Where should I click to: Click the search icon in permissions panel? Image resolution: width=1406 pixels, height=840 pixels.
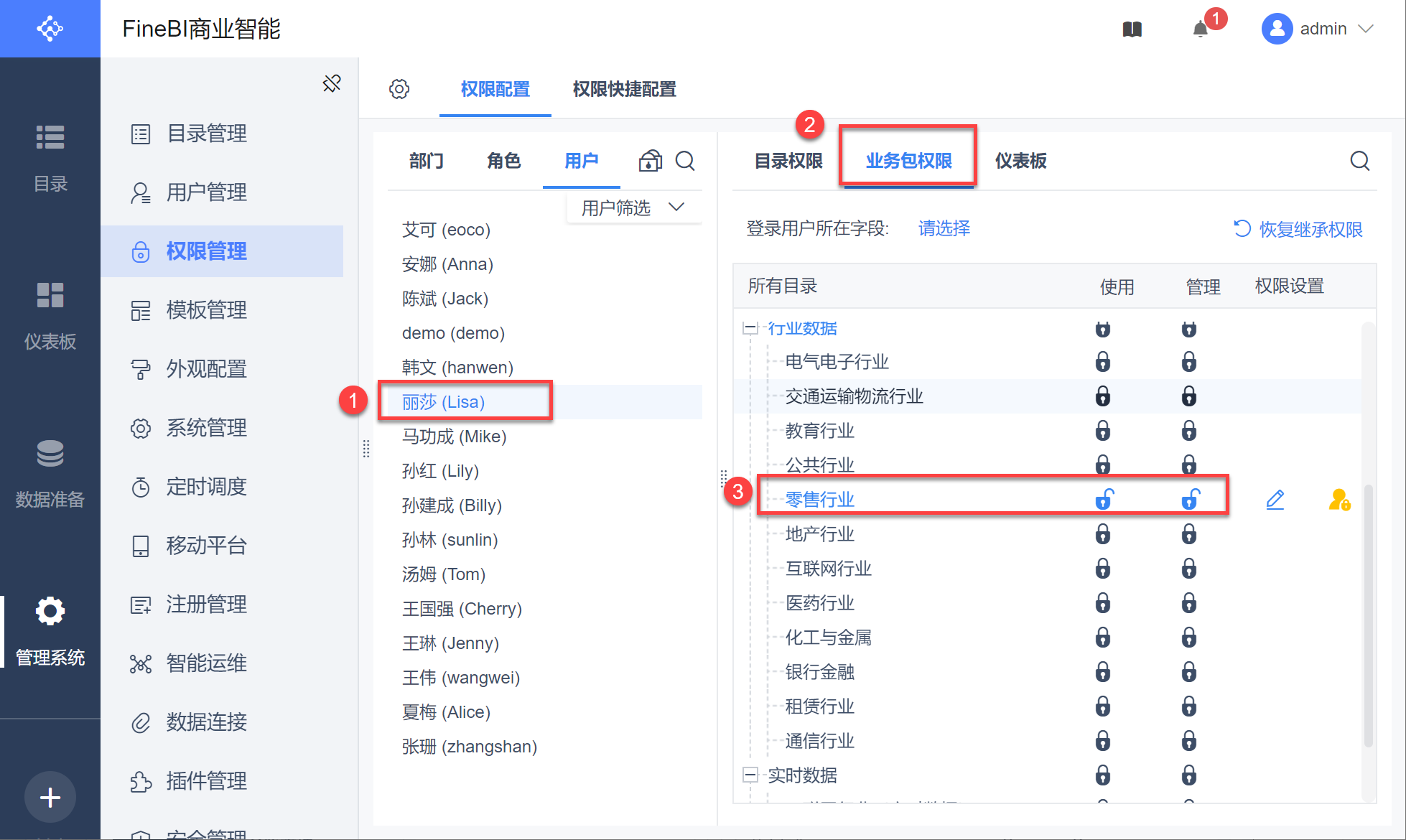click(x=1359, y=161)
